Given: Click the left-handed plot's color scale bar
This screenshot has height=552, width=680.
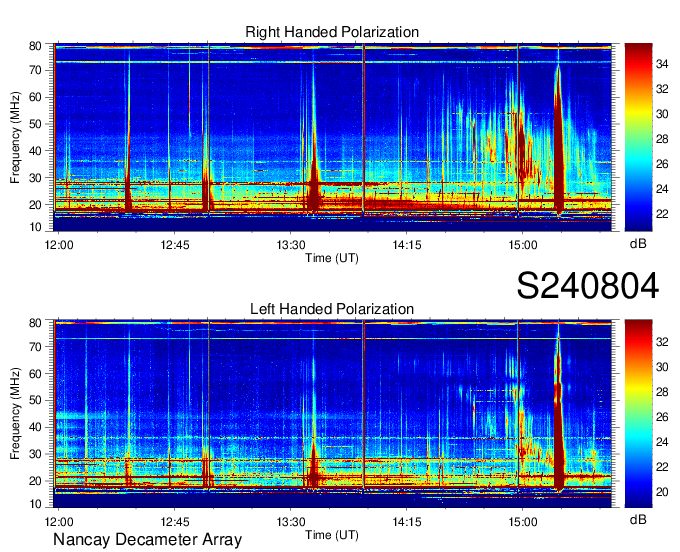Looking at the screenshot, I should click(x=638, y=414).
